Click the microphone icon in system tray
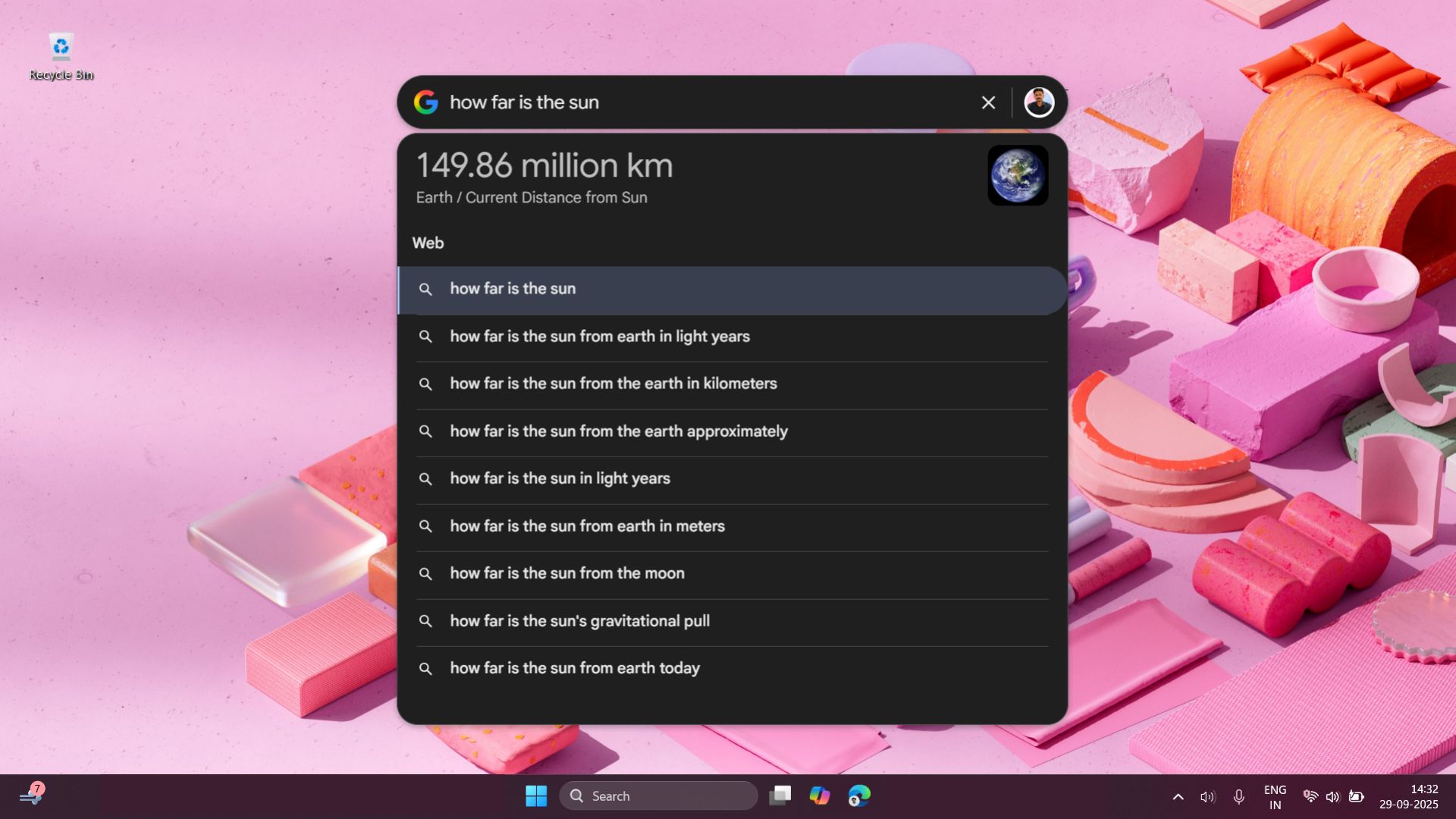This screenshot has width=1456, height=819. click(x=1239, y=796)
